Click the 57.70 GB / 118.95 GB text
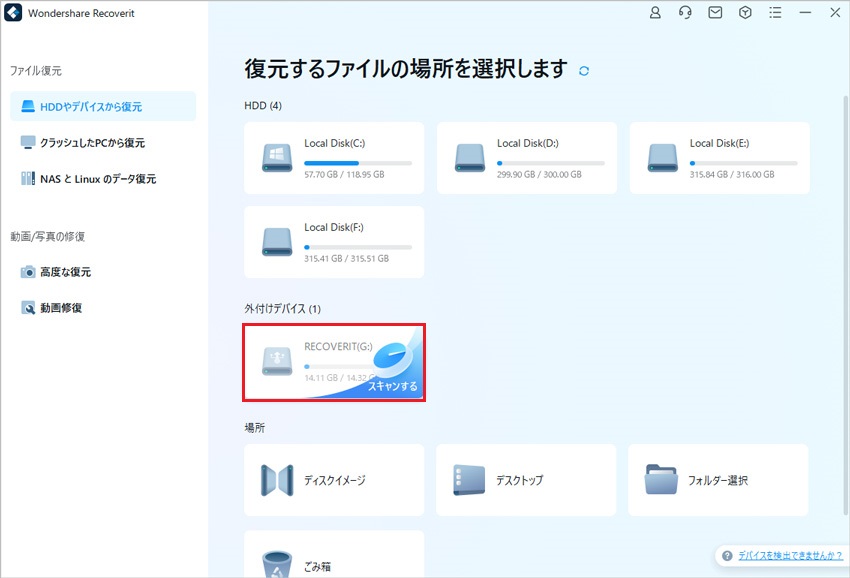The height and width of the screenshot is (578, 850). pos(344,175)
